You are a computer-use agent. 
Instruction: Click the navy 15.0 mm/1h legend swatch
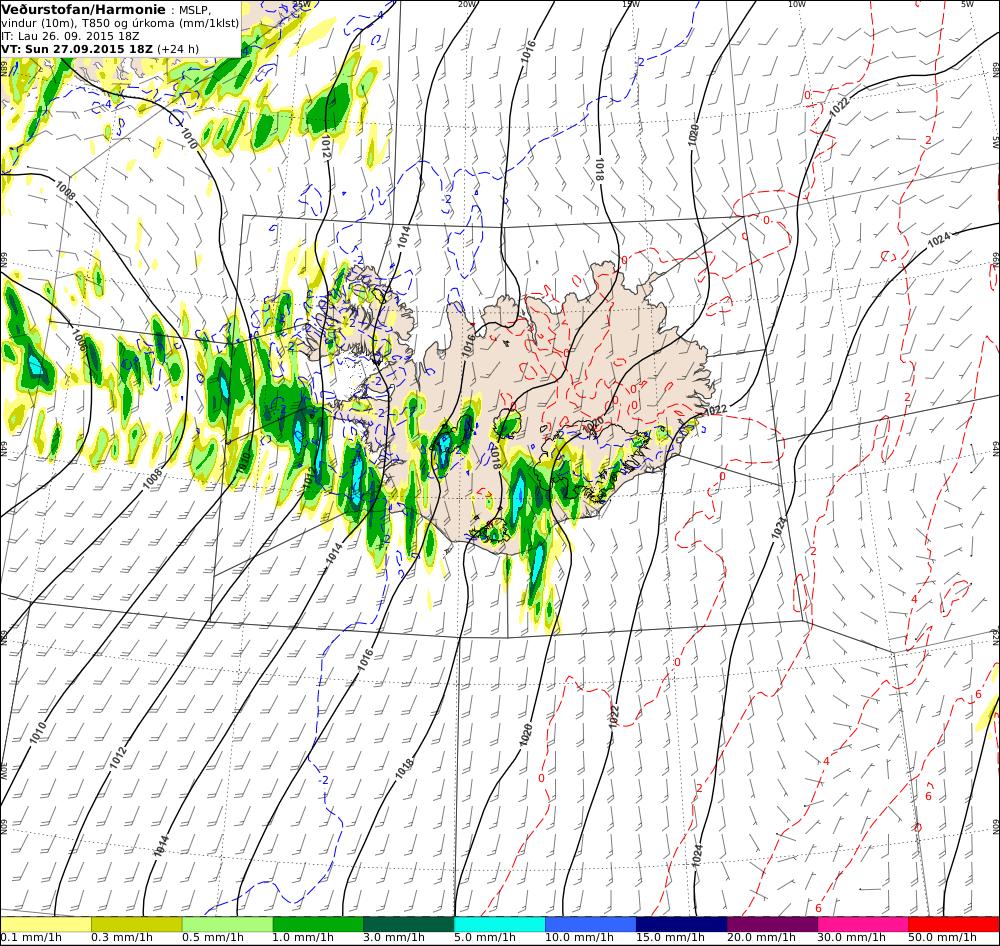pos(681,924)
